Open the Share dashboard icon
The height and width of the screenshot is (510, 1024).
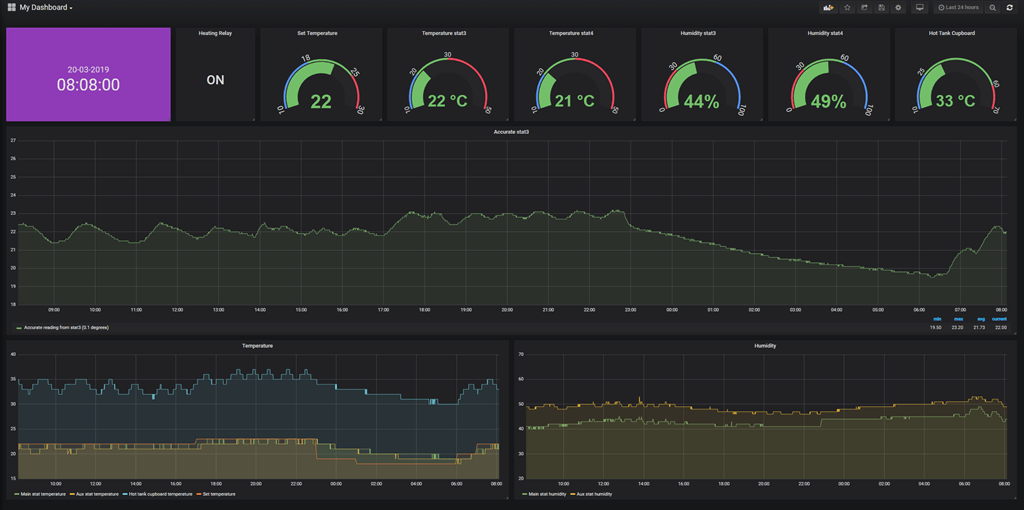(x=864, y=8)
